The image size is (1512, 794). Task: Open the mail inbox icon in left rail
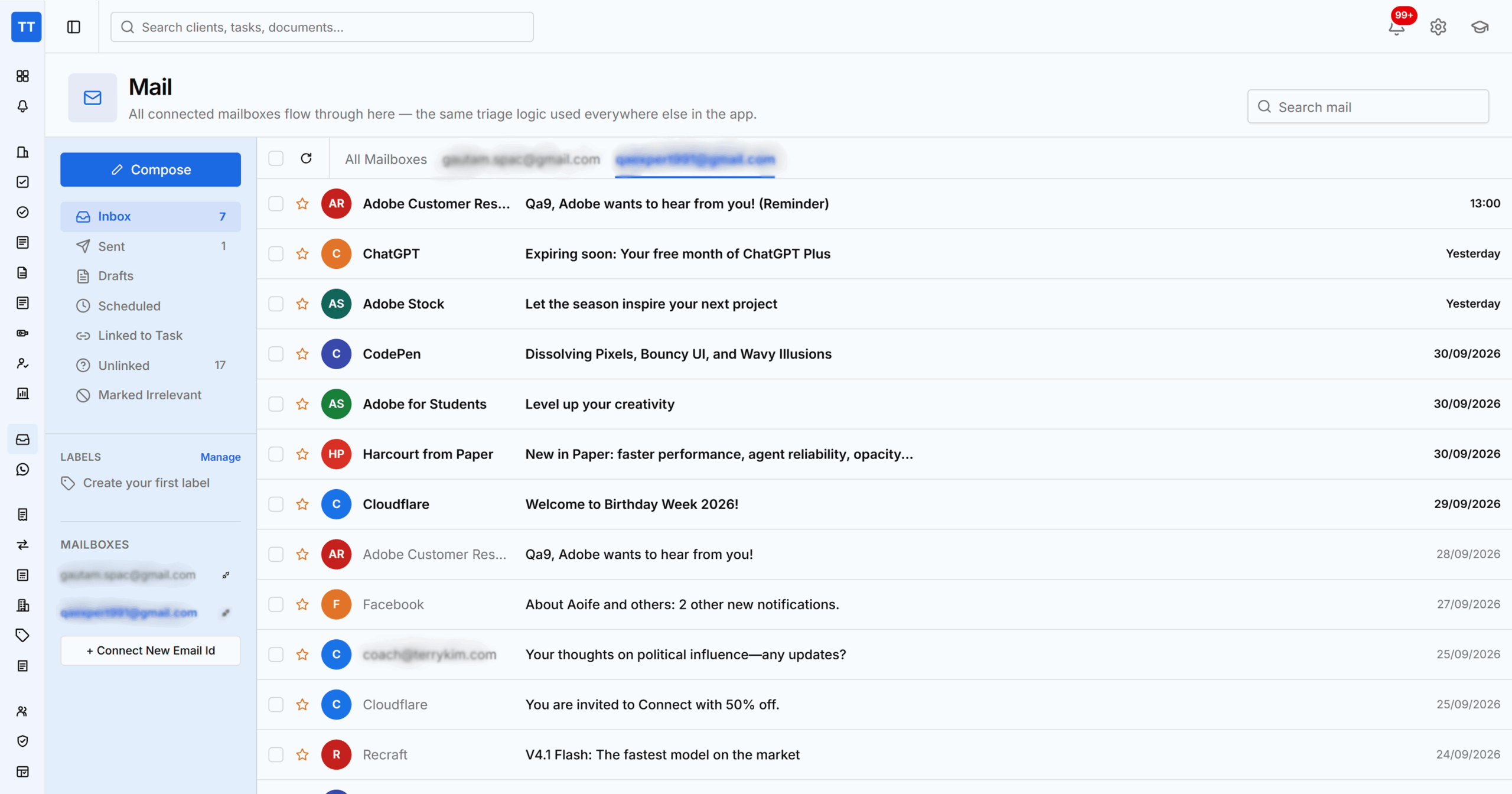(x=22, y=440)
